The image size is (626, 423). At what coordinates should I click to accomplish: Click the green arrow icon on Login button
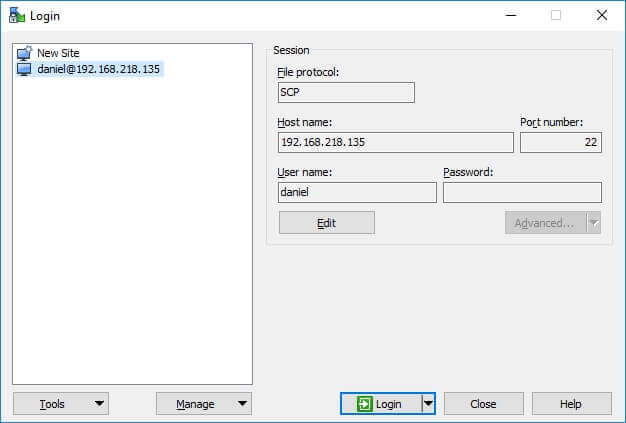pos(365,404)
